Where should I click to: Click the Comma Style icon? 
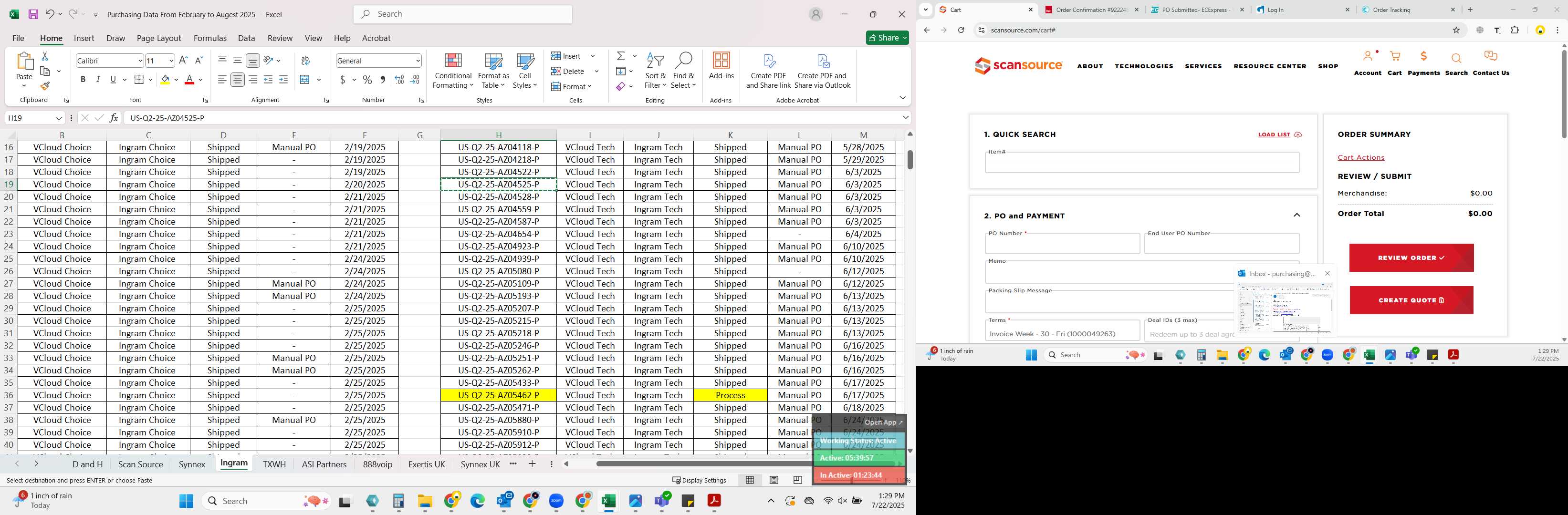click(382, 80)
